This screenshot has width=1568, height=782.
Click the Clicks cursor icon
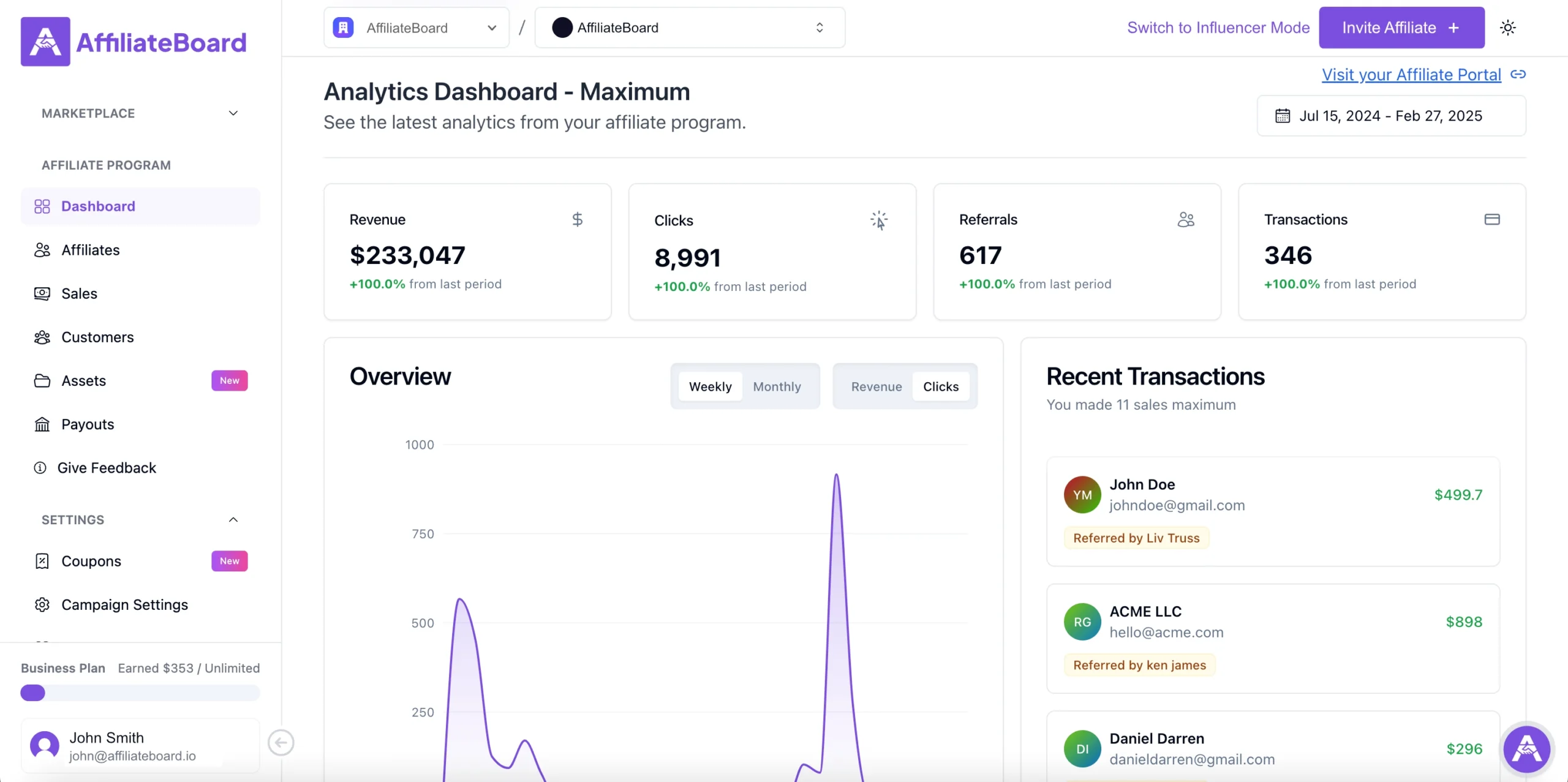coord(879,220)
